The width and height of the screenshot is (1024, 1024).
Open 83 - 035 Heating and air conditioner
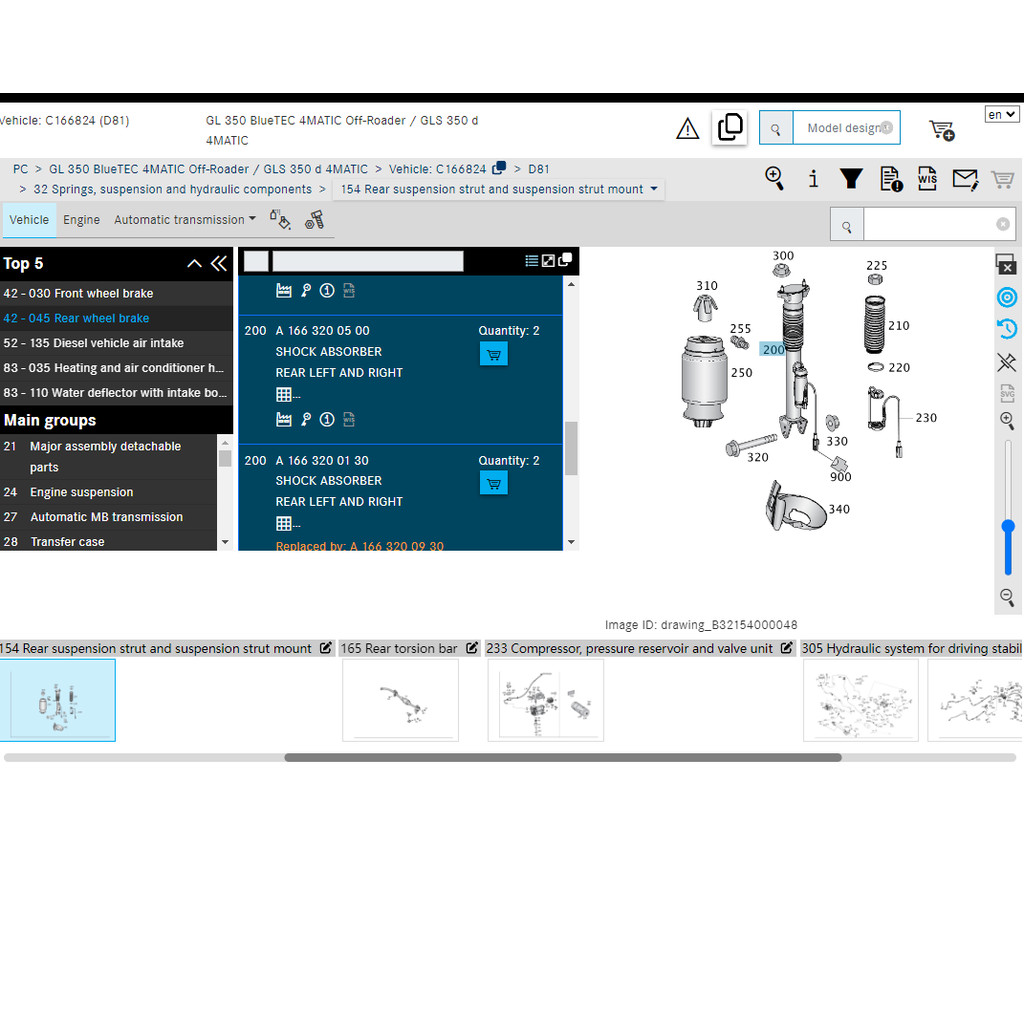click(x=116, y=368)
